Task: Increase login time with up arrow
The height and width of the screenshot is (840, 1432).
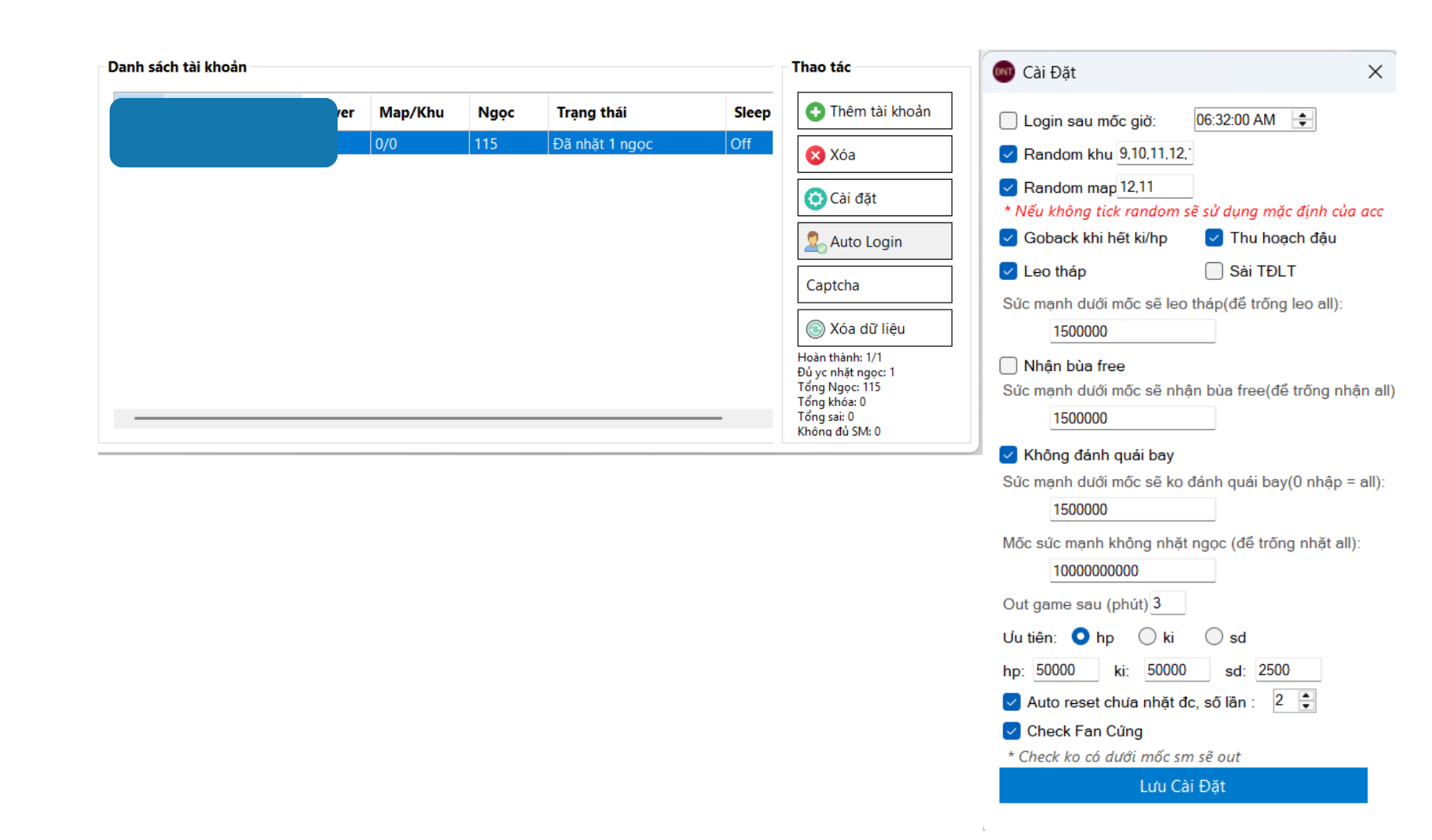Action: [1303, 115]
